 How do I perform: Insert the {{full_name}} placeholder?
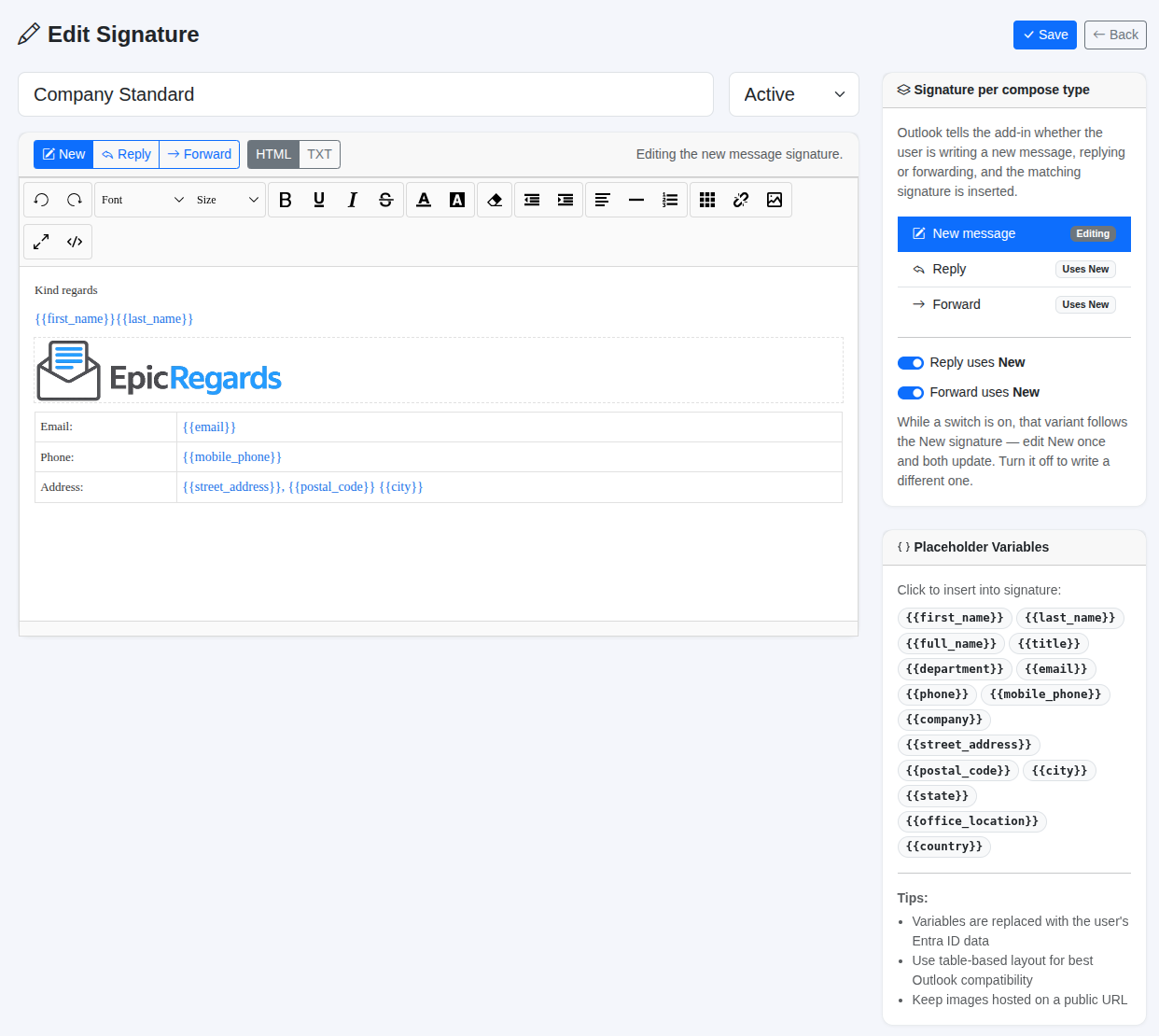point(951,644)
